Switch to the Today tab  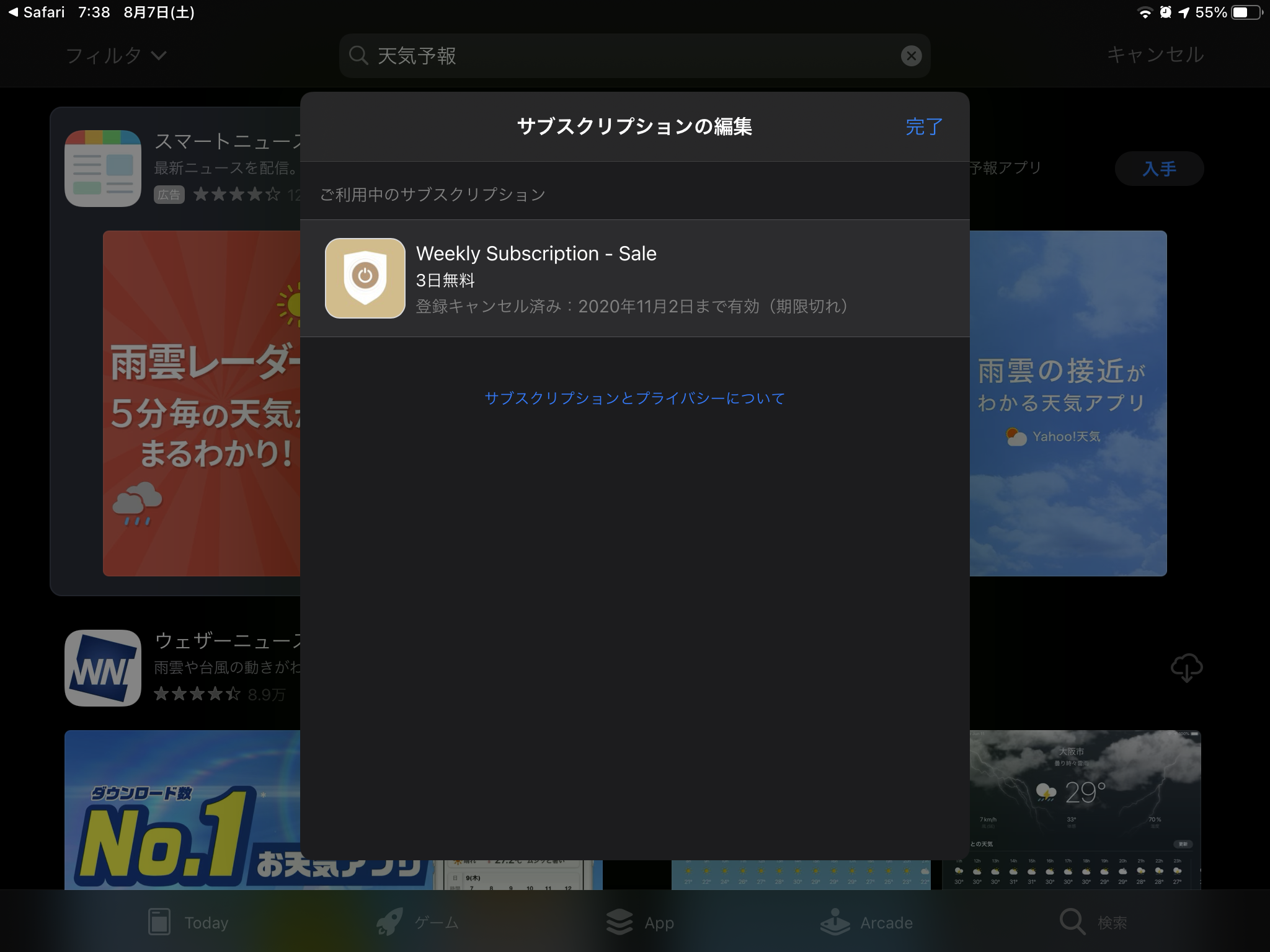pos(189,922)
